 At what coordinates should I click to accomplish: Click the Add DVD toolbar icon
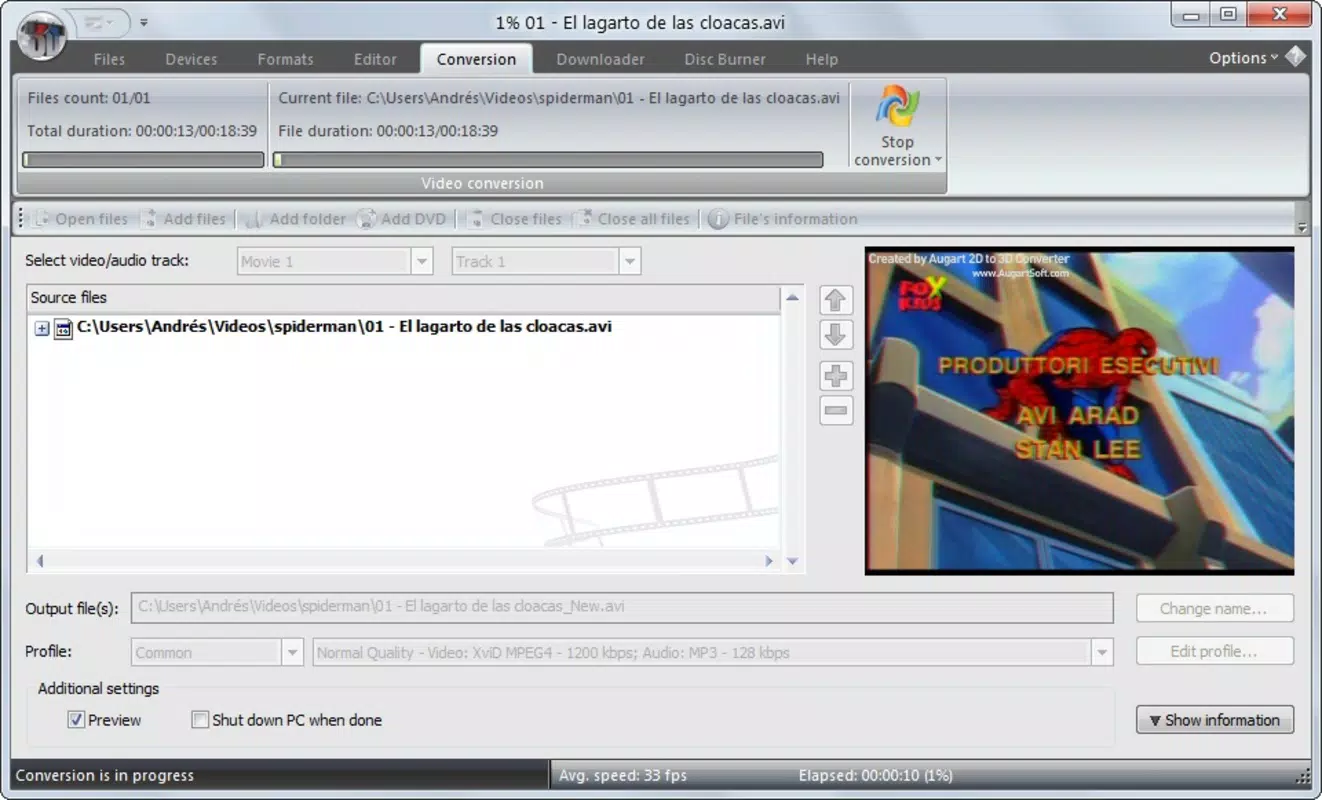click(x=367, y=219)
